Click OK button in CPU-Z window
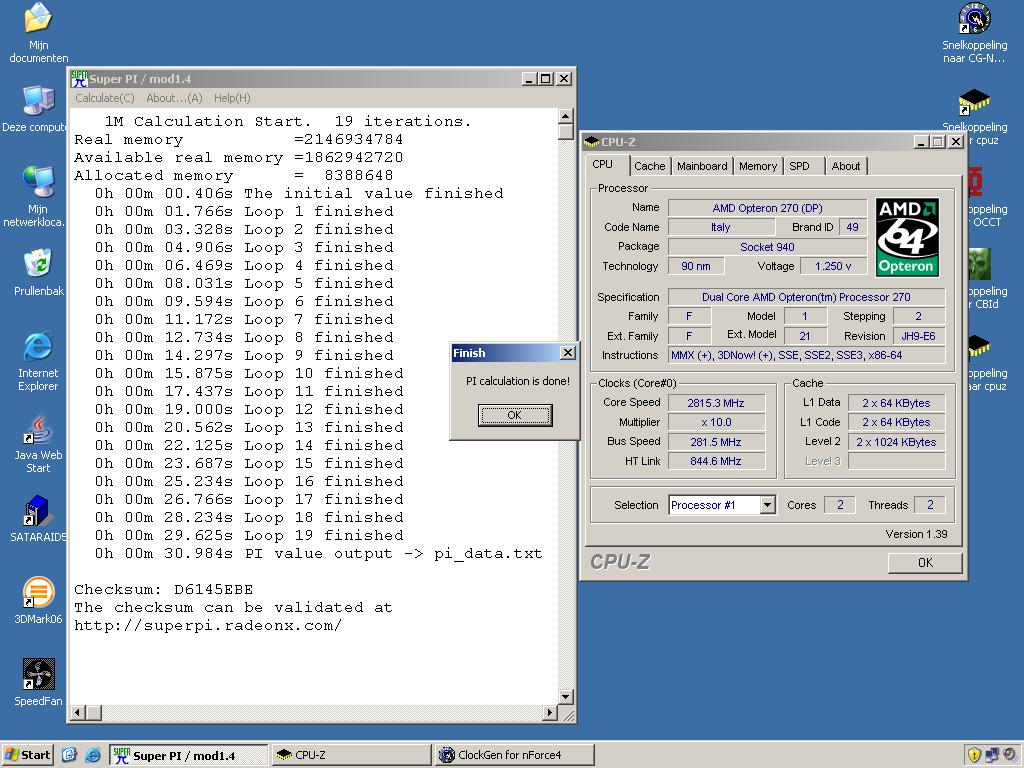The width and height of the screenshot is (1024, 768). click(x=925, y=562)
